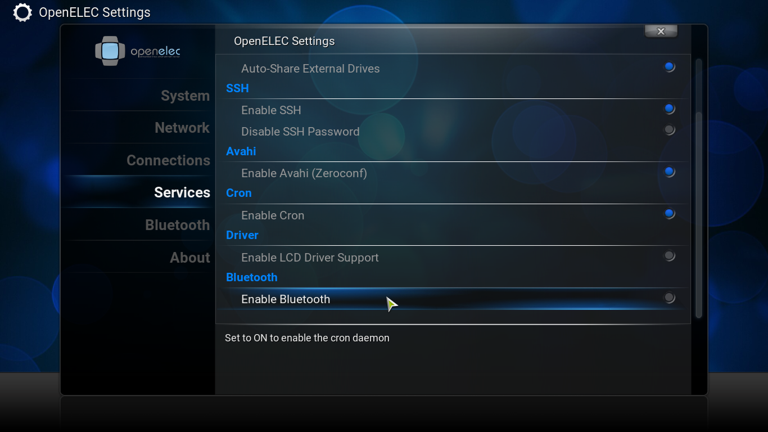This screenshot has height=432, width=768.
Task: Toggle the Enable SSH switch
Action: point(670,109)
